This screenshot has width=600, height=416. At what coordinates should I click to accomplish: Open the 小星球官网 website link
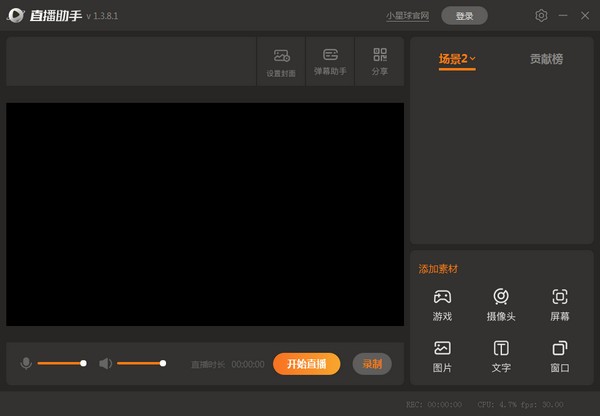coord(408,16)
